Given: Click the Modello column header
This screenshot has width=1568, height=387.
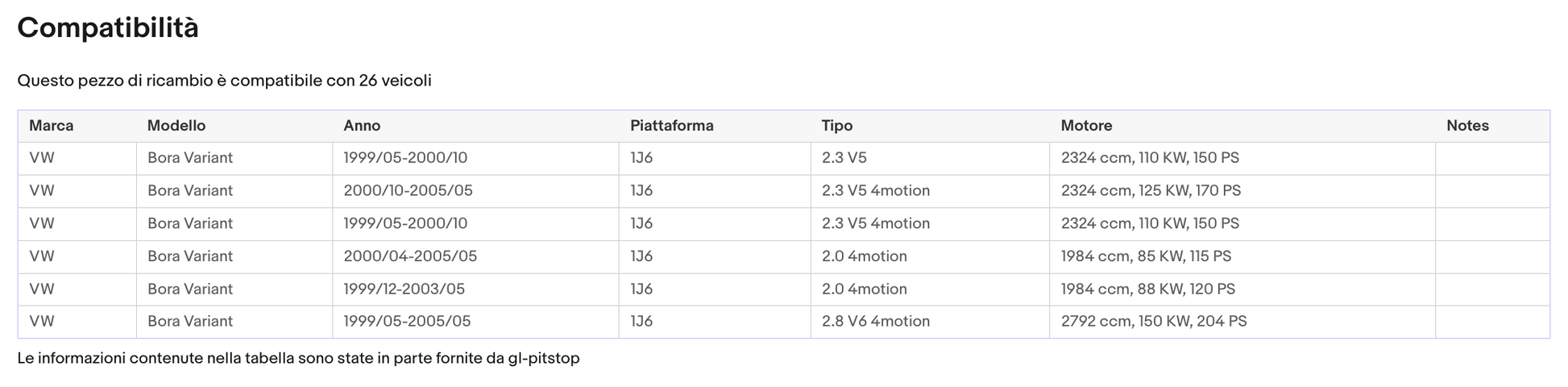Looking at the screenshot, I should (x=176, y=126).
